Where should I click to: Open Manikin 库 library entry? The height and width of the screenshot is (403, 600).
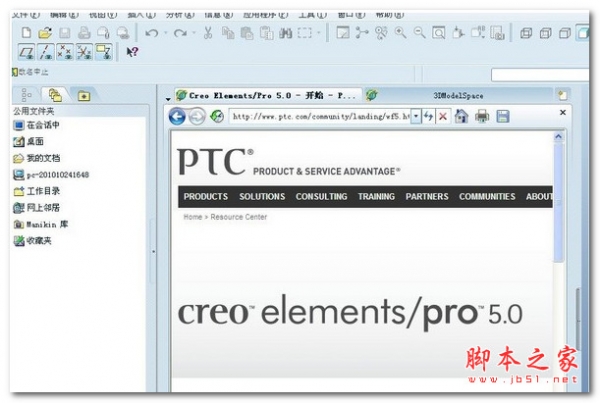(x=41, y=224)
